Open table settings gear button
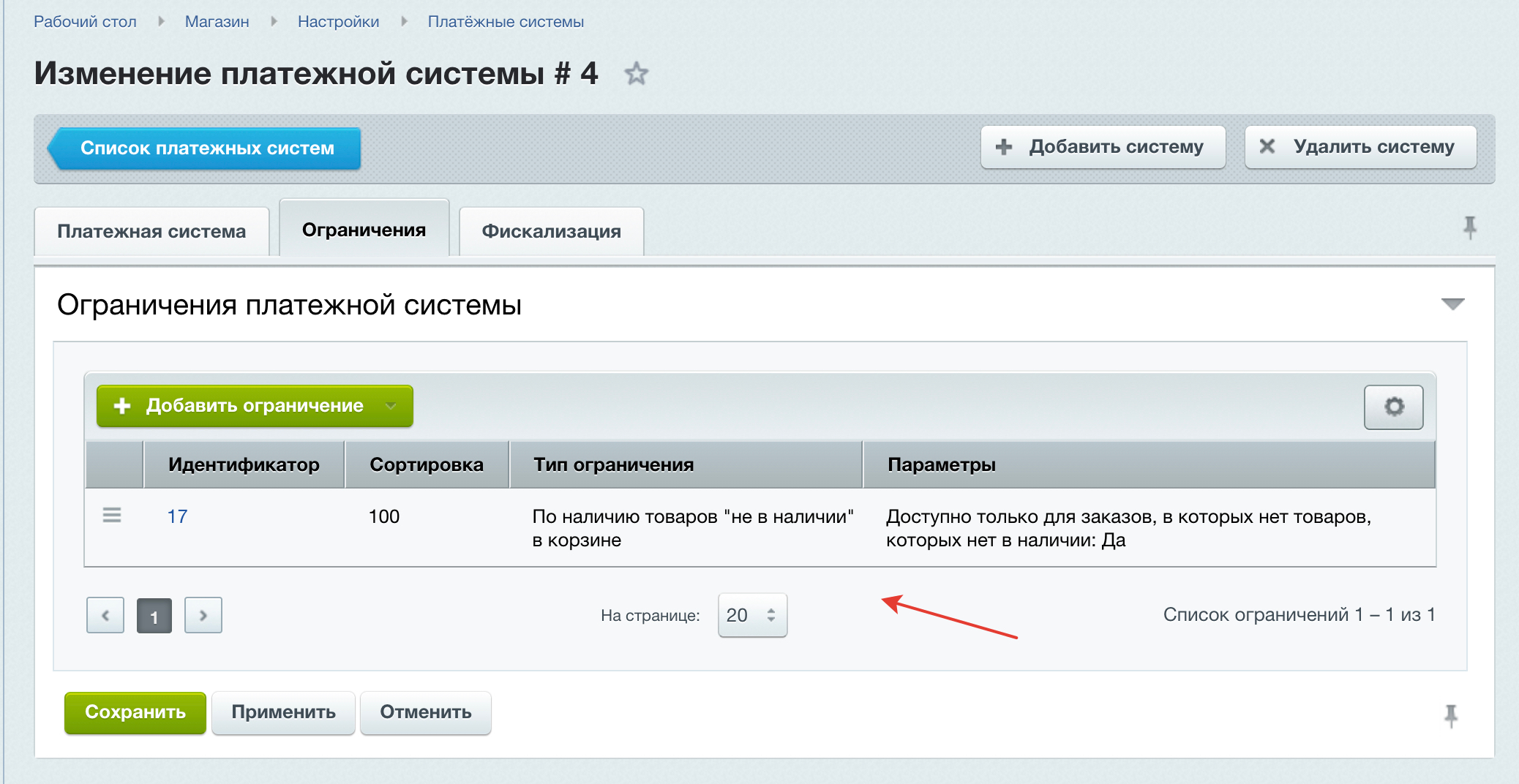Viewport: 1519px width, 784px height. pyautogui.click(x=1393, y=407)
